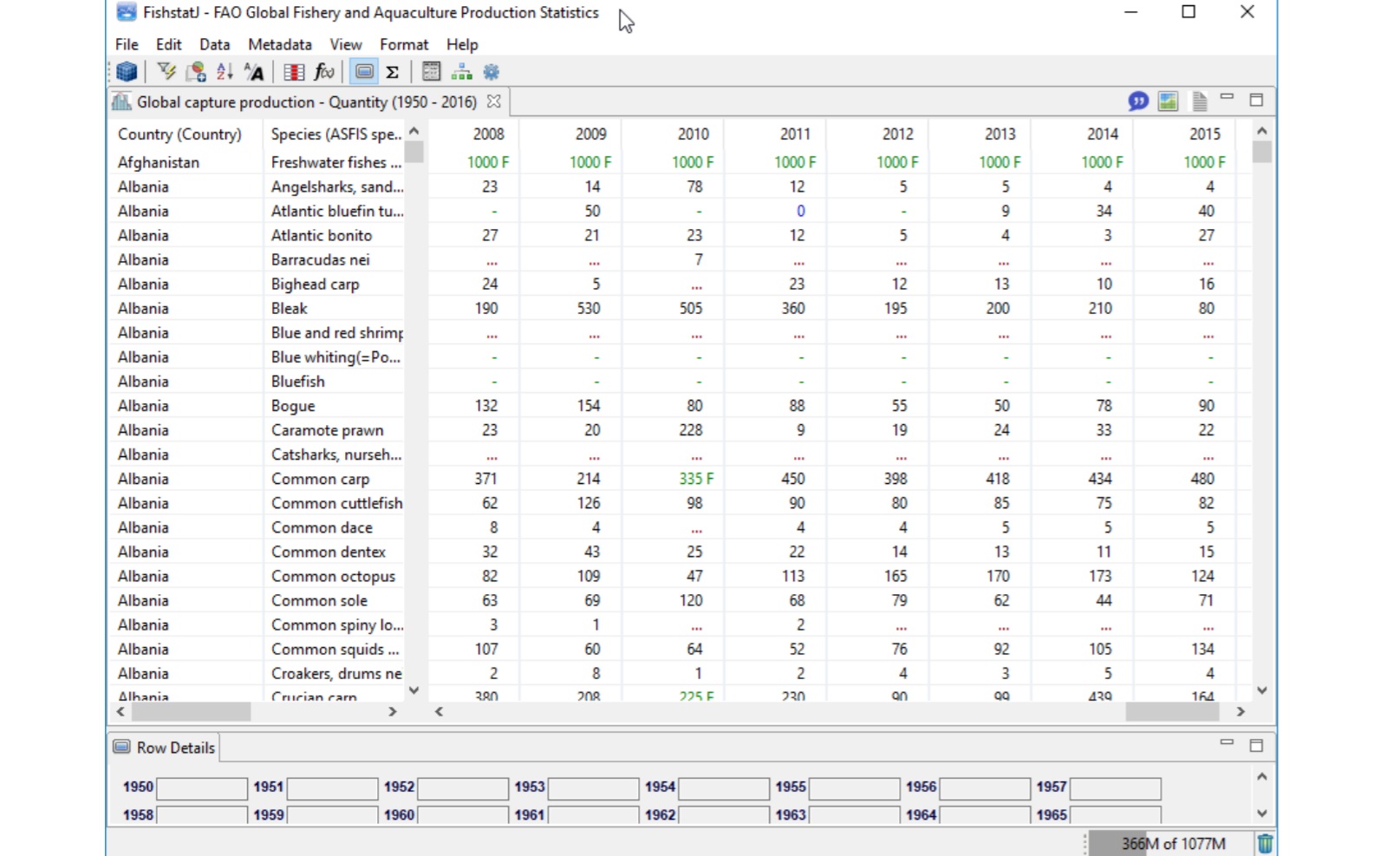Open the Metadata menu
This screenshot has width=1400, height=856.
coord(279,44)
